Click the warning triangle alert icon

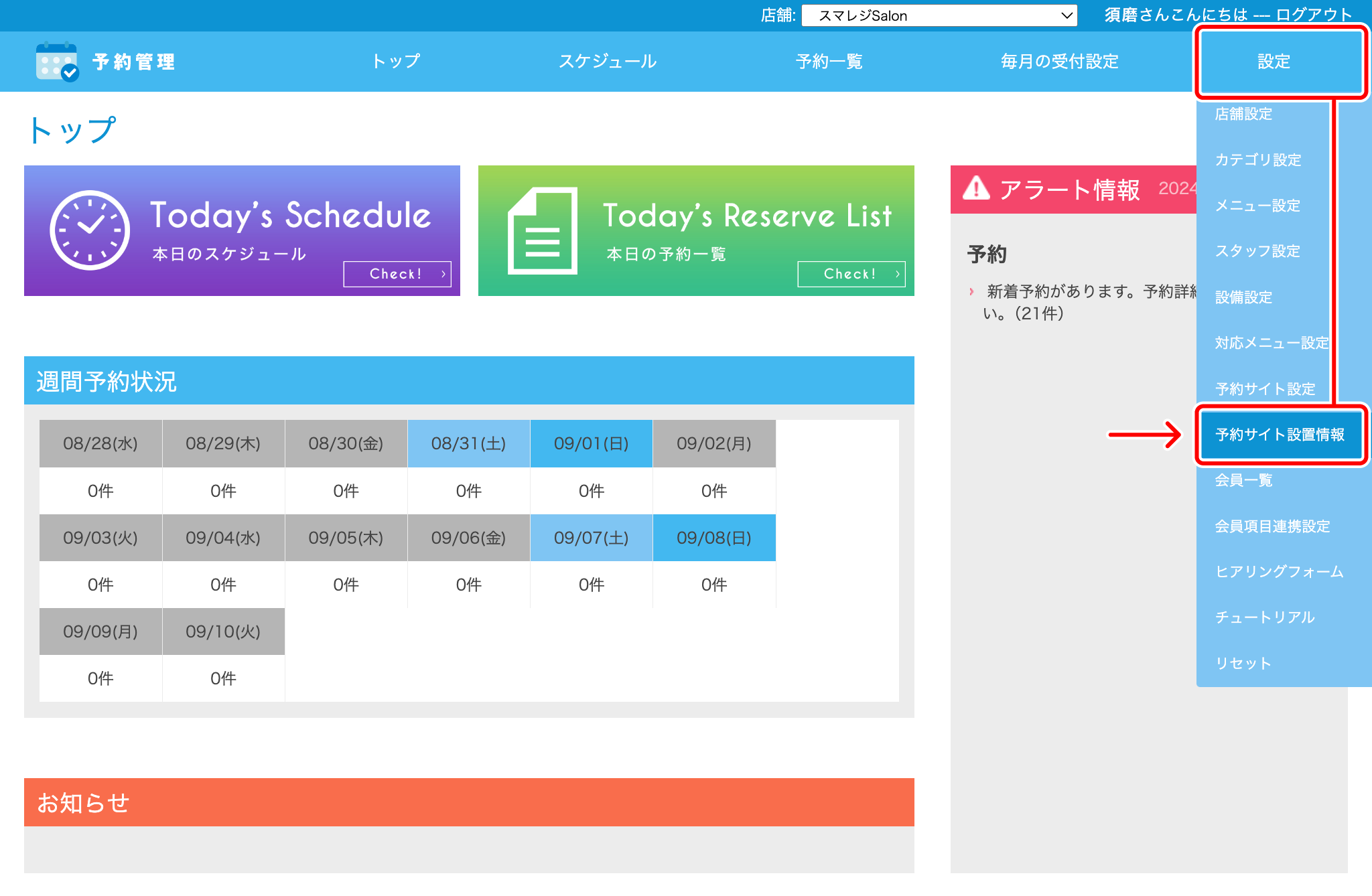pos(976,189)
